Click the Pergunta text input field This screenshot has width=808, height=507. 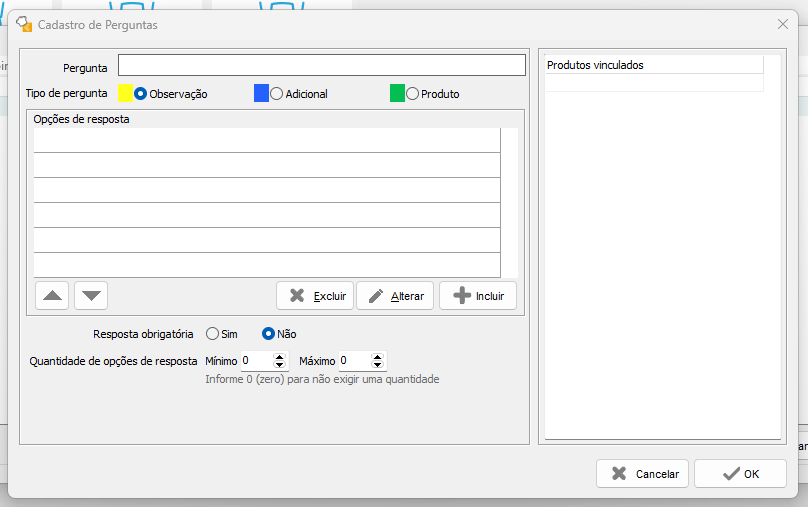pos(321,66)
